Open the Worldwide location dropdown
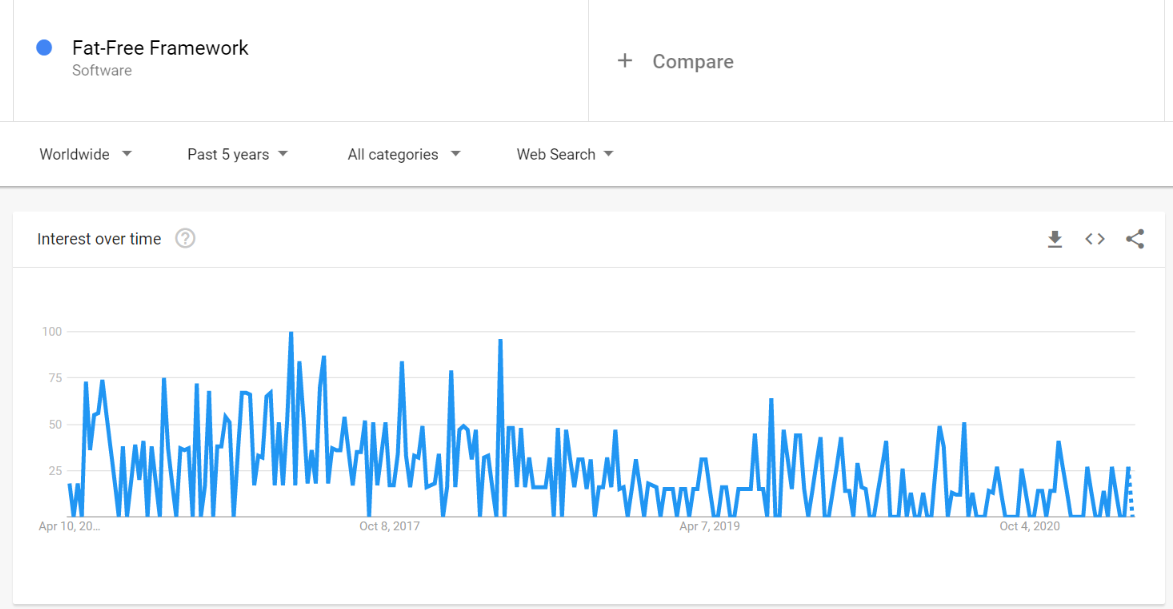This screenshot has width=1173, height=609. click(85, 154)
